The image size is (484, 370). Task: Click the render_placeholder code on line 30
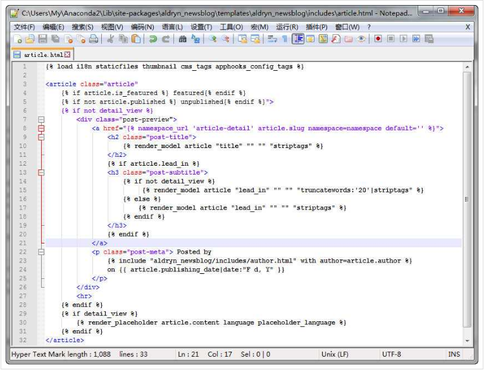(211, 322)
